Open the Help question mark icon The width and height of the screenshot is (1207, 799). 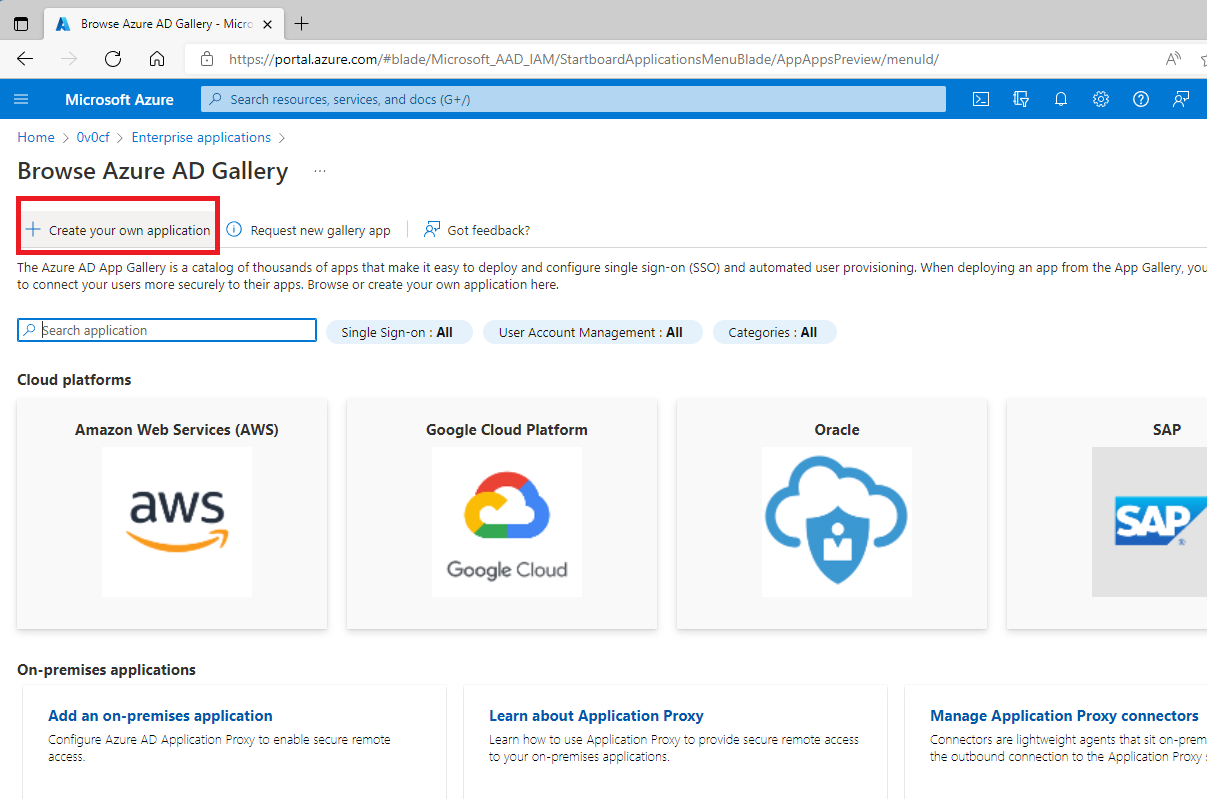click(x=1141, y=99)
